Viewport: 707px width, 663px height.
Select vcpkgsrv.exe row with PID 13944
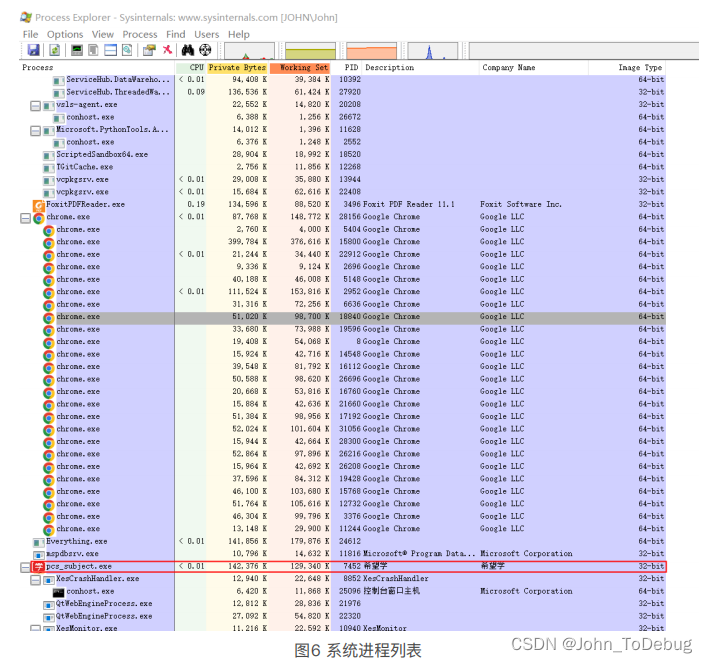coord(343,180)
